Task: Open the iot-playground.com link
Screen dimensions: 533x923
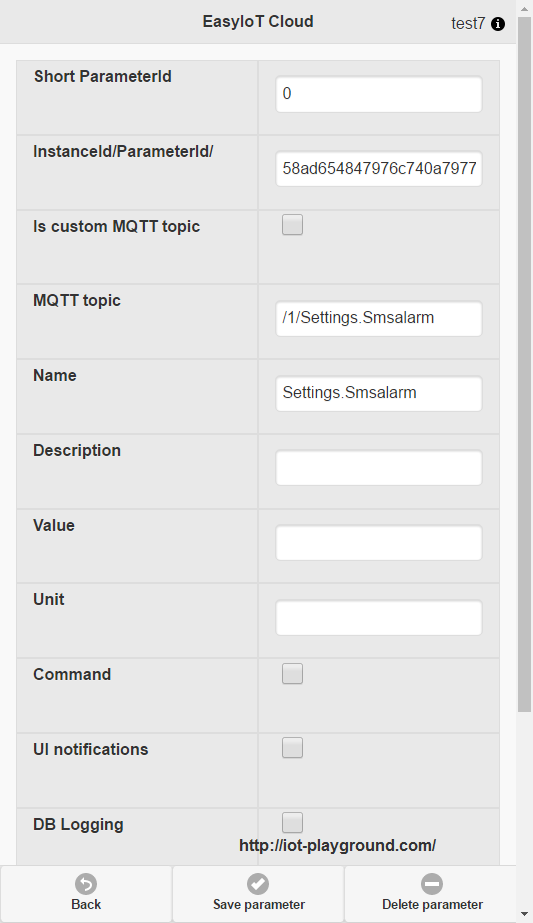Action: (337, 845)
